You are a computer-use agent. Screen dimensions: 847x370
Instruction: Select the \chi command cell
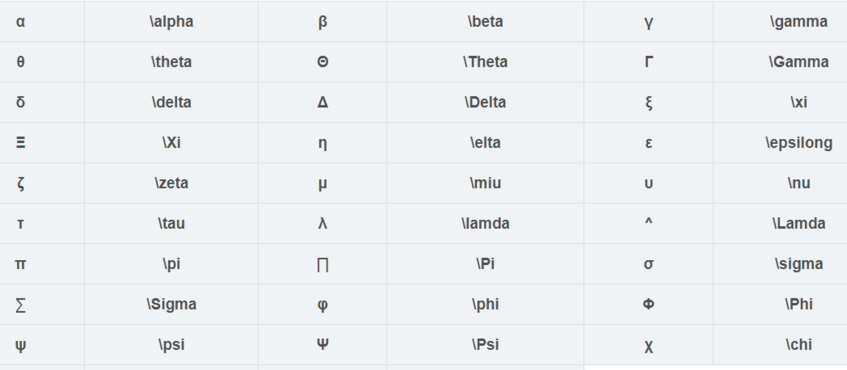[780, 345]
